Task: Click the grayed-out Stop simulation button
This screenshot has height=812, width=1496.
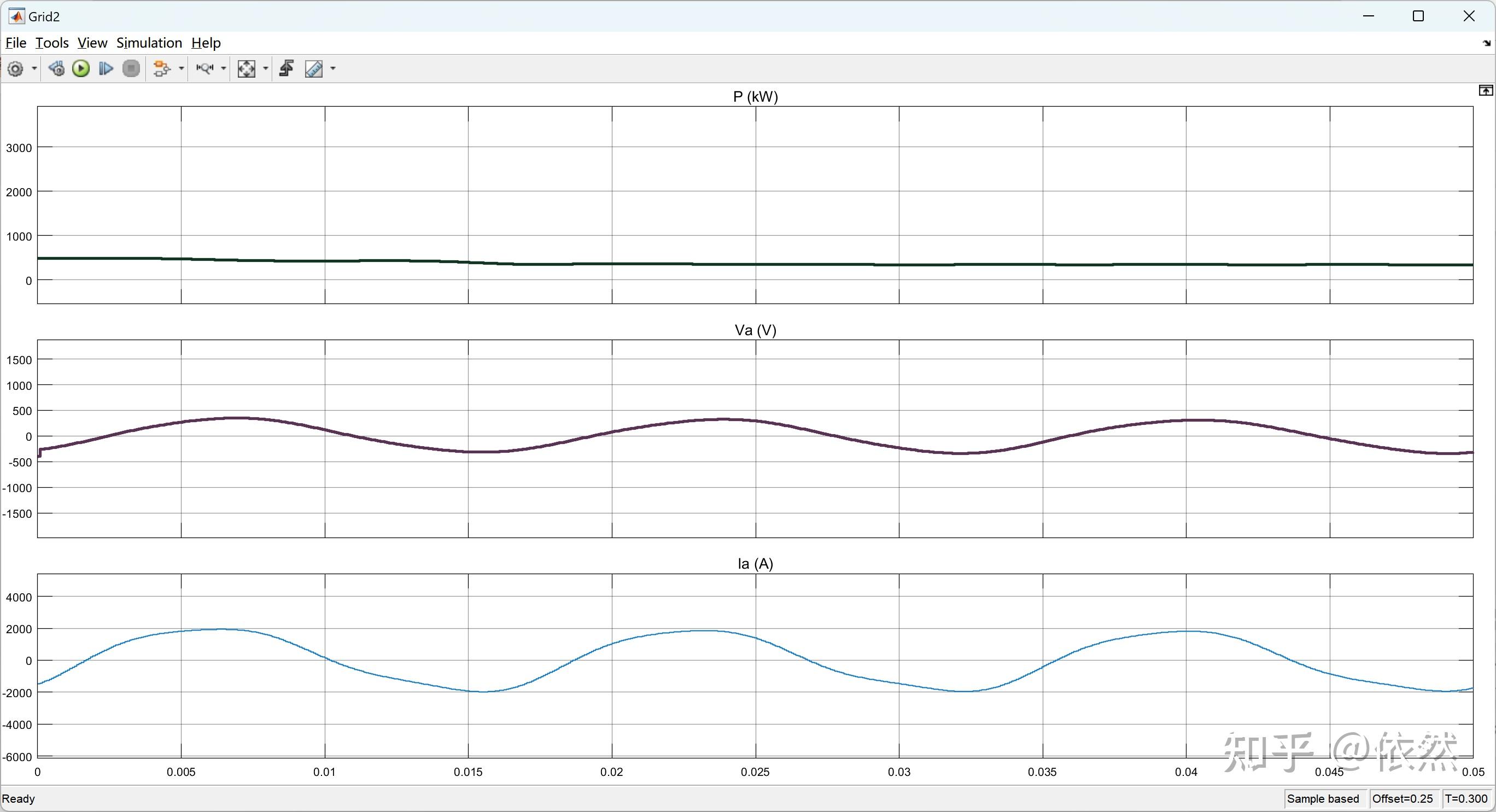Action: (x=132, y=69)
